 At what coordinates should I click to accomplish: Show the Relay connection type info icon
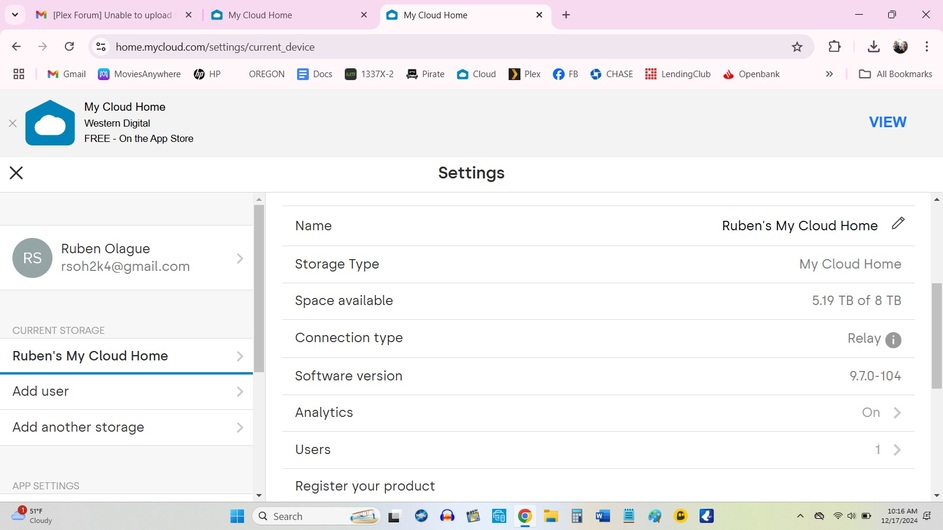pos(894,340)
